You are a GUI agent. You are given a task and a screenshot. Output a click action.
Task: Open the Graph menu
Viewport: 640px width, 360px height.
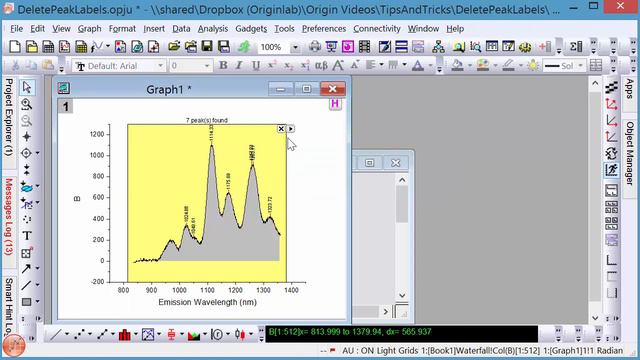(89, 29)
